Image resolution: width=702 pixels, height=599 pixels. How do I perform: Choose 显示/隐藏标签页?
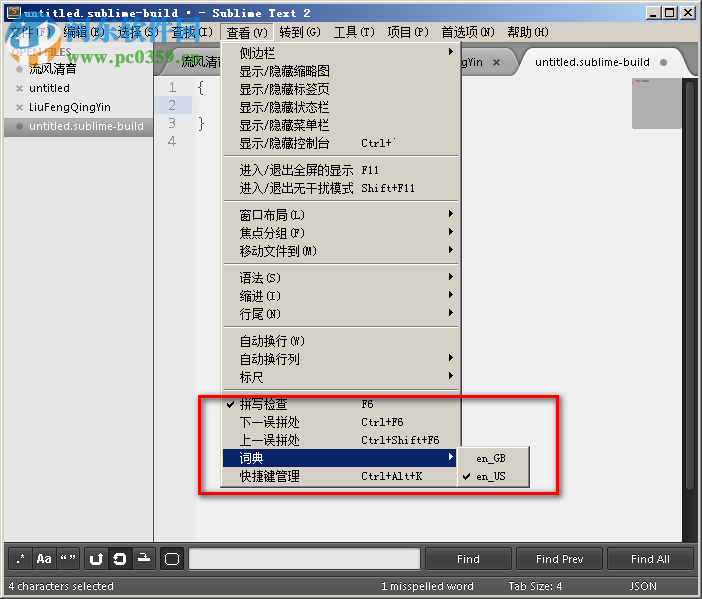pyautogui.click(x=340, y=89)
